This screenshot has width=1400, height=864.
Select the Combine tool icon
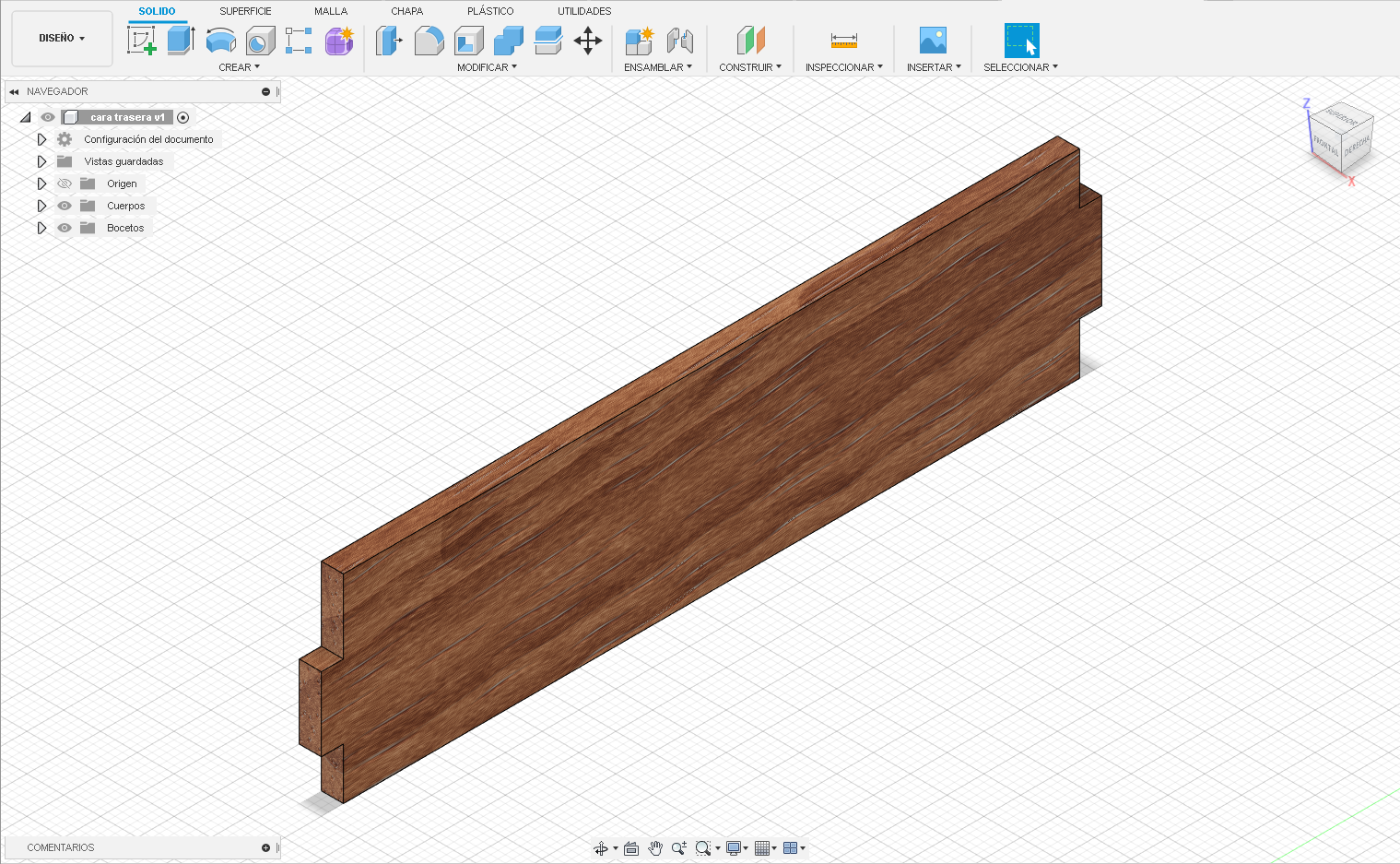(x=509, y=41)
